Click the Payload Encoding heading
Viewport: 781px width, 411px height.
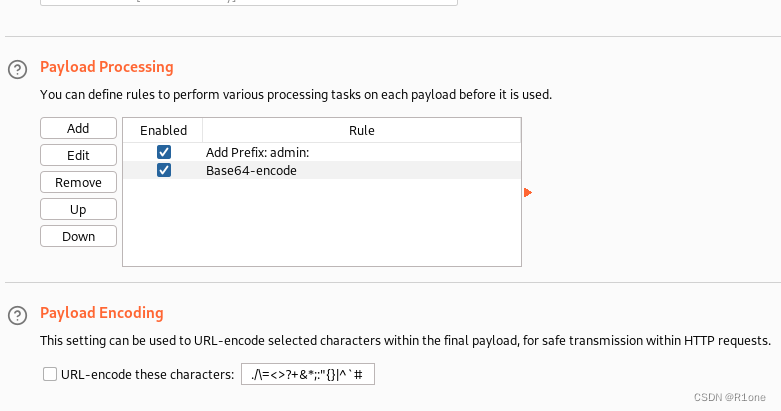point(102,313)
